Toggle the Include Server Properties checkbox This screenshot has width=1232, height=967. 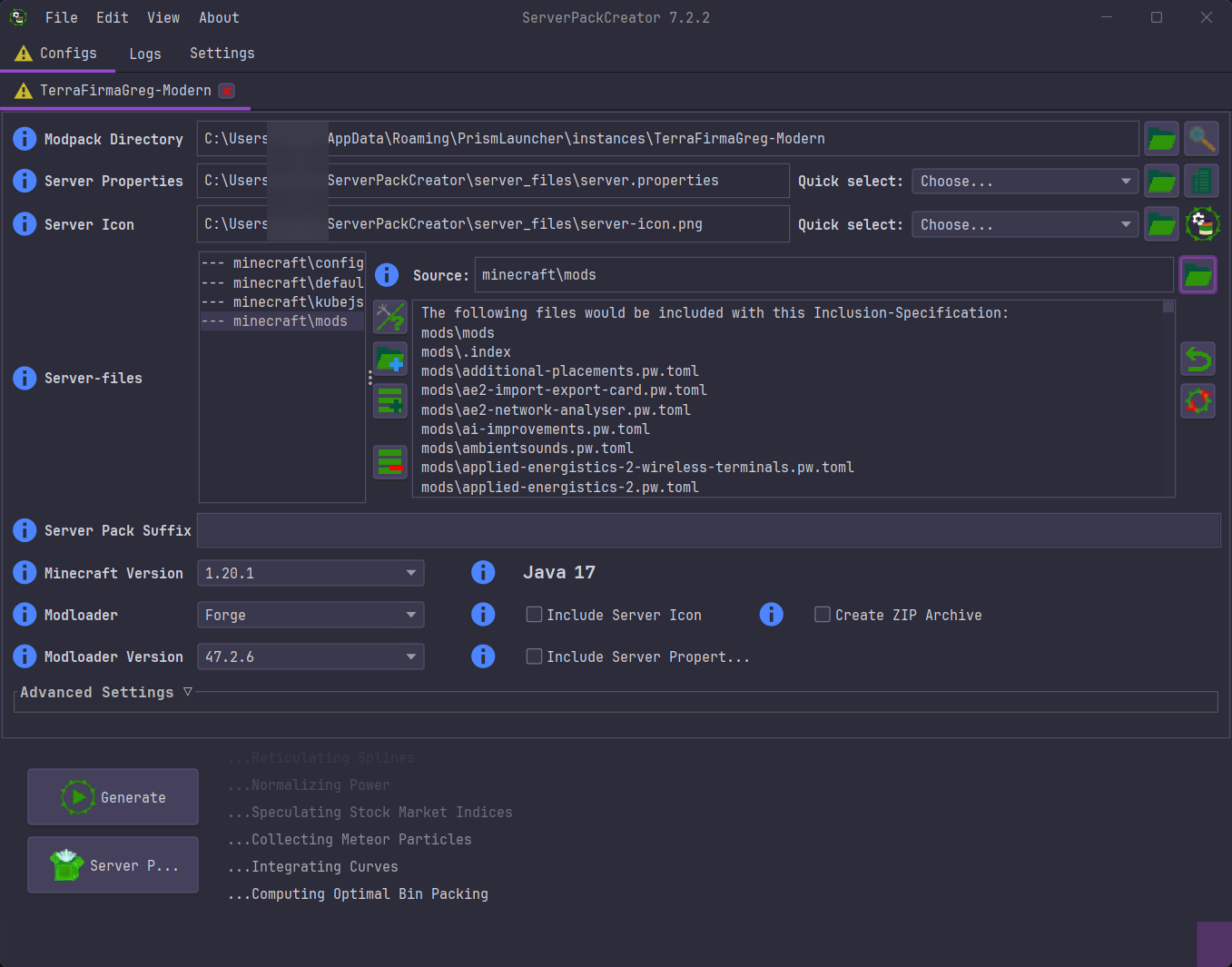pos(535,656)
